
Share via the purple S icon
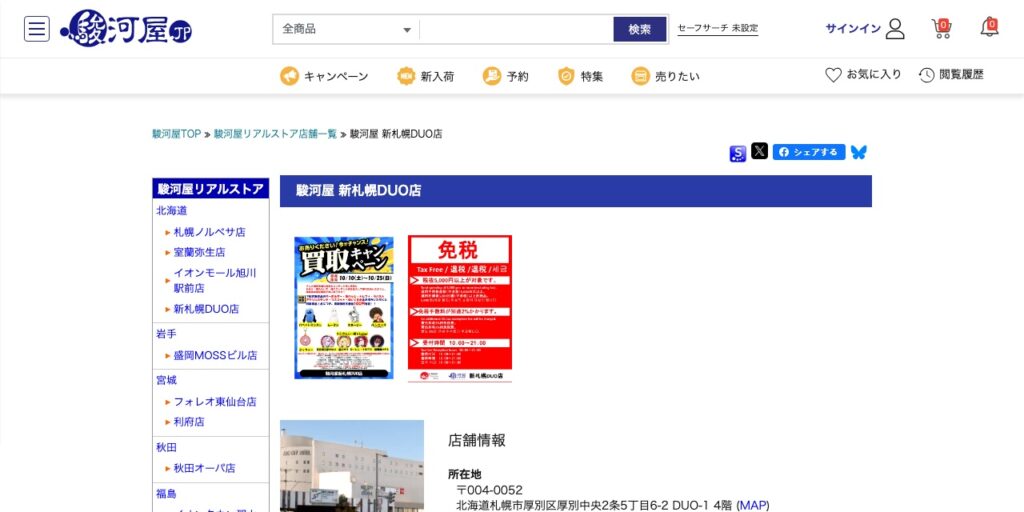(738, 153)
